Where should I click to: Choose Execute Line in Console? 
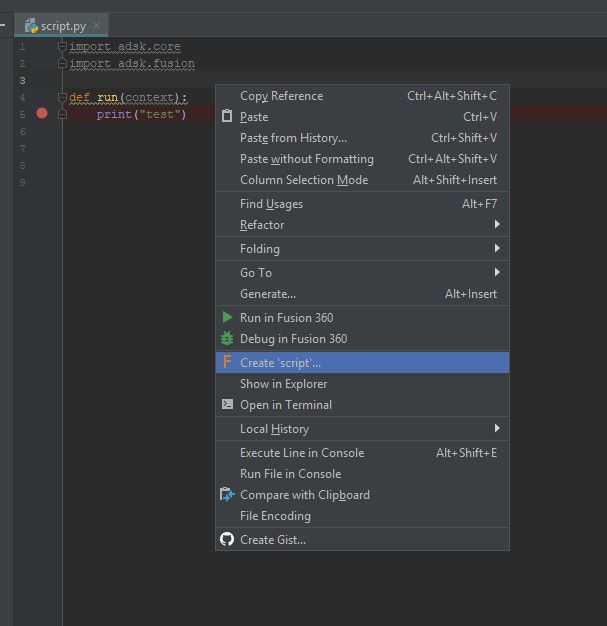(362, 453)
